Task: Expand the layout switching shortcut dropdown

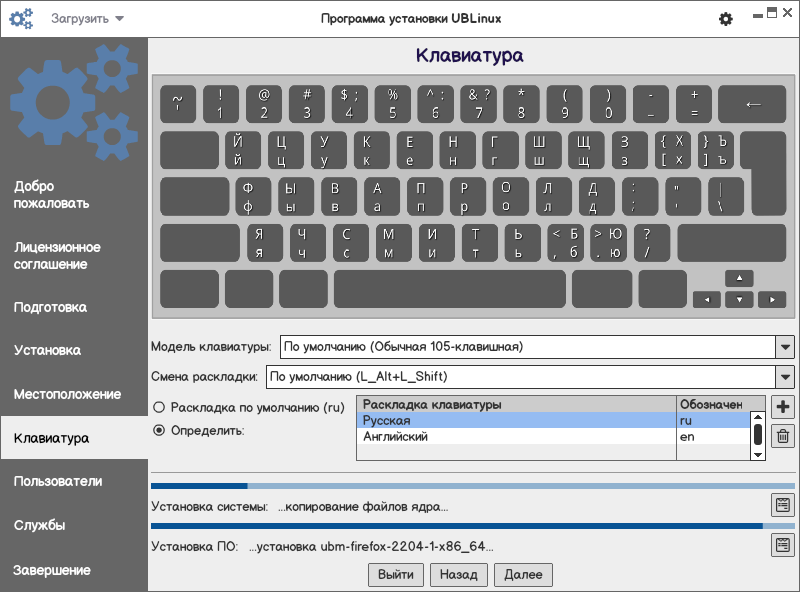Action: click(784, 377)
